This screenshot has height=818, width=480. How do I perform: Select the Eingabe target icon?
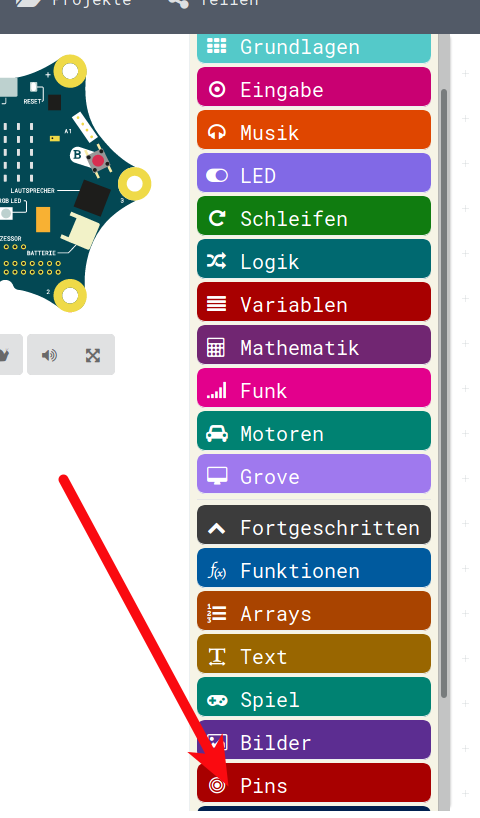tap(217, 90)
